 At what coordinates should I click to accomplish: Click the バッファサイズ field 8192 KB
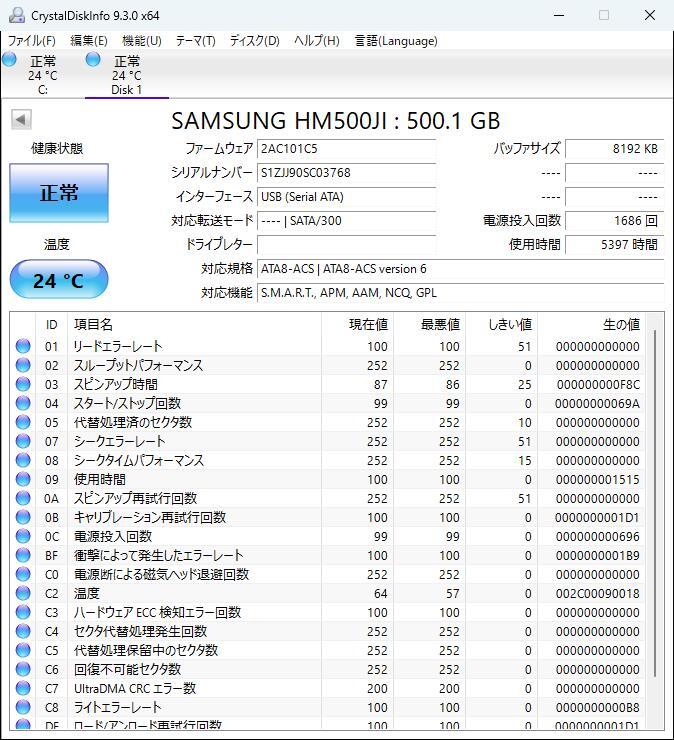coord(615,149)
